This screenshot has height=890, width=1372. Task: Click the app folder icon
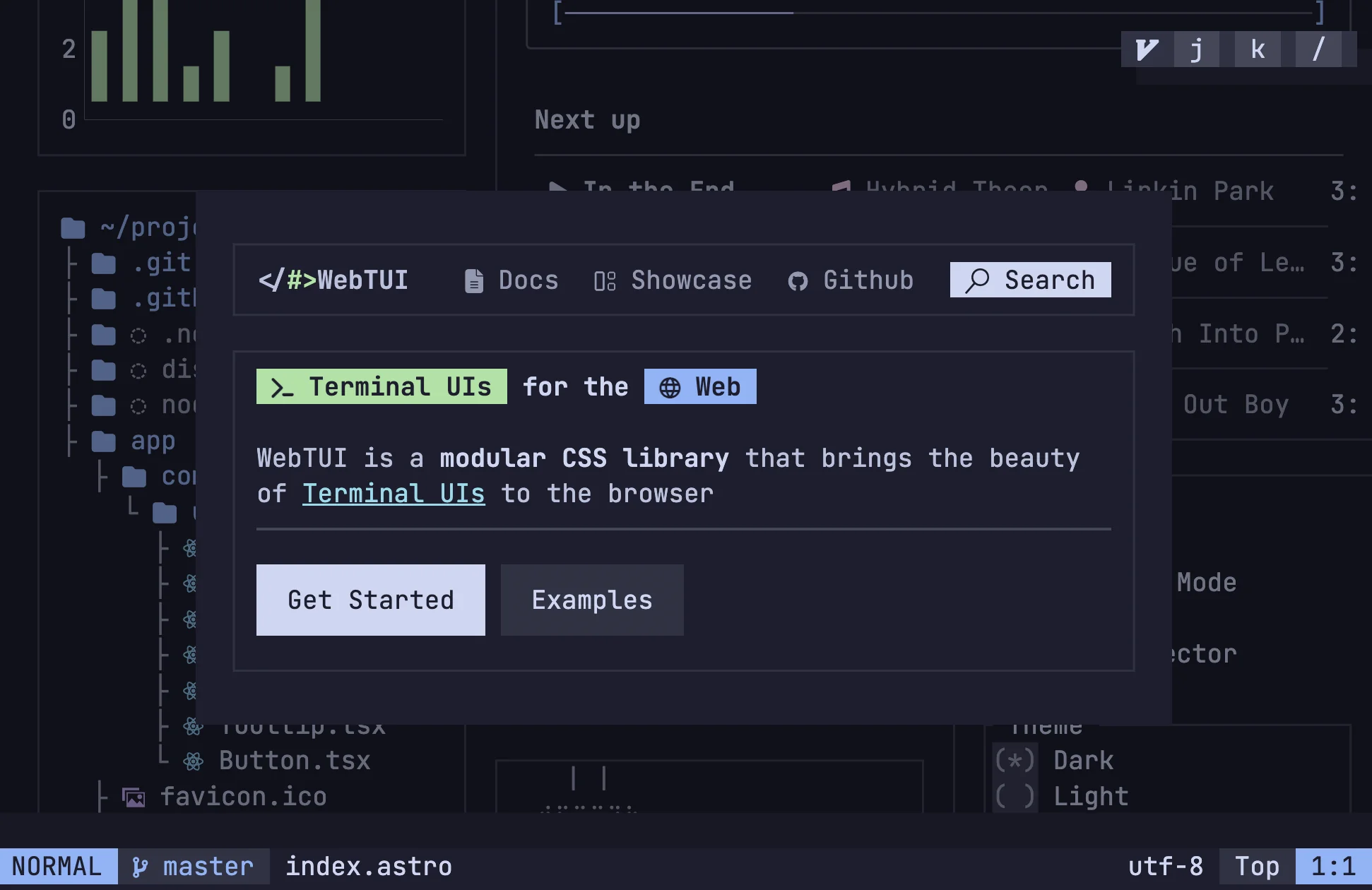click(104, 442)
